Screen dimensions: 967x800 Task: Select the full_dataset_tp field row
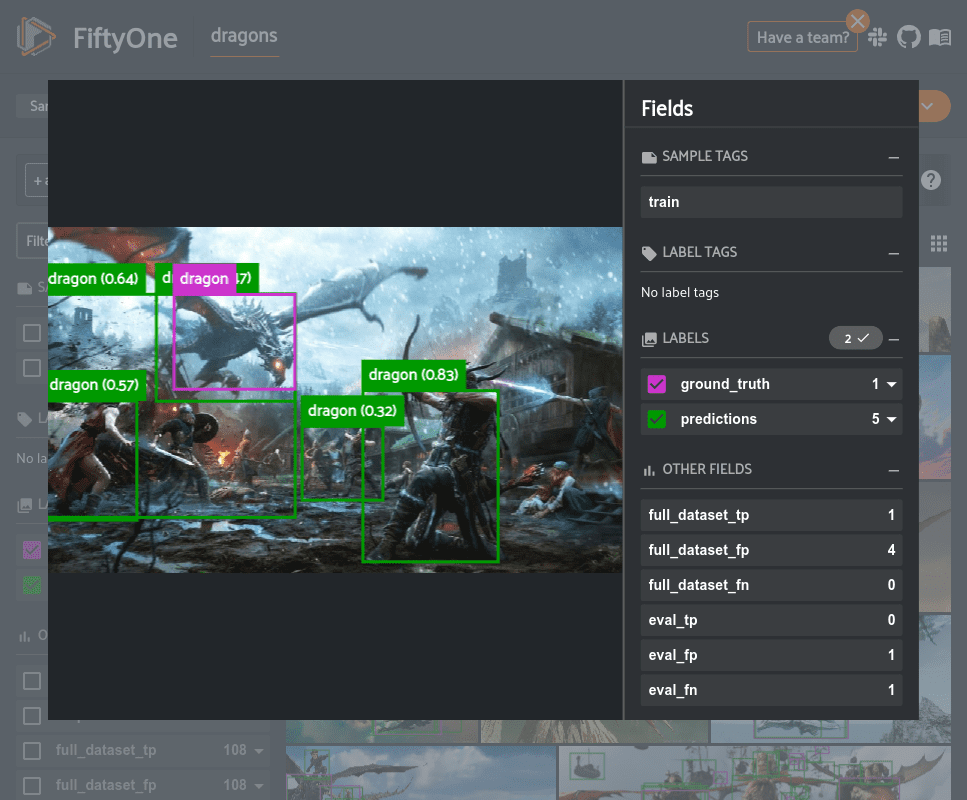pos(771,515)
